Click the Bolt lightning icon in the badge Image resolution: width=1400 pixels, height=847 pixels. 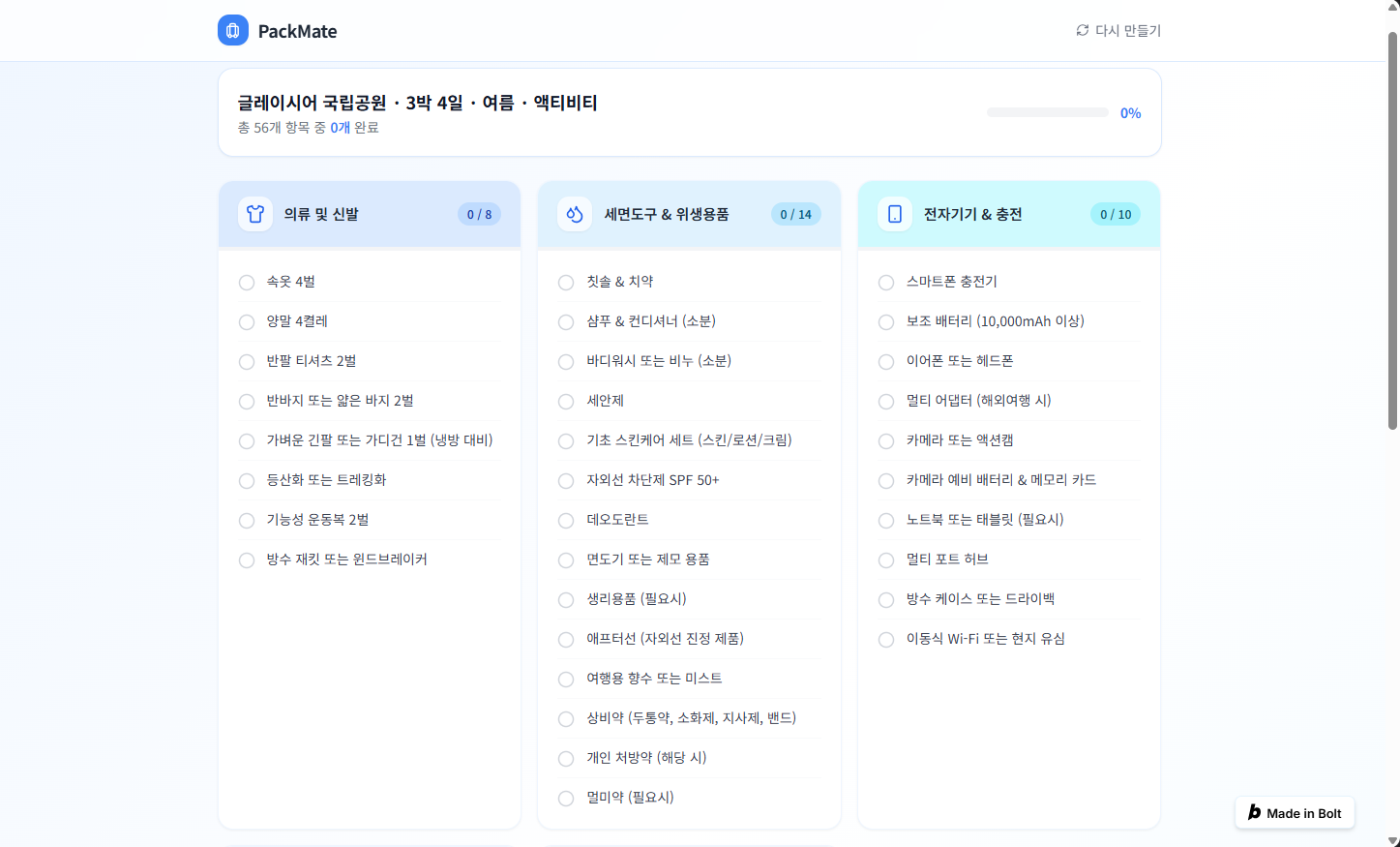pos(1255,812)
